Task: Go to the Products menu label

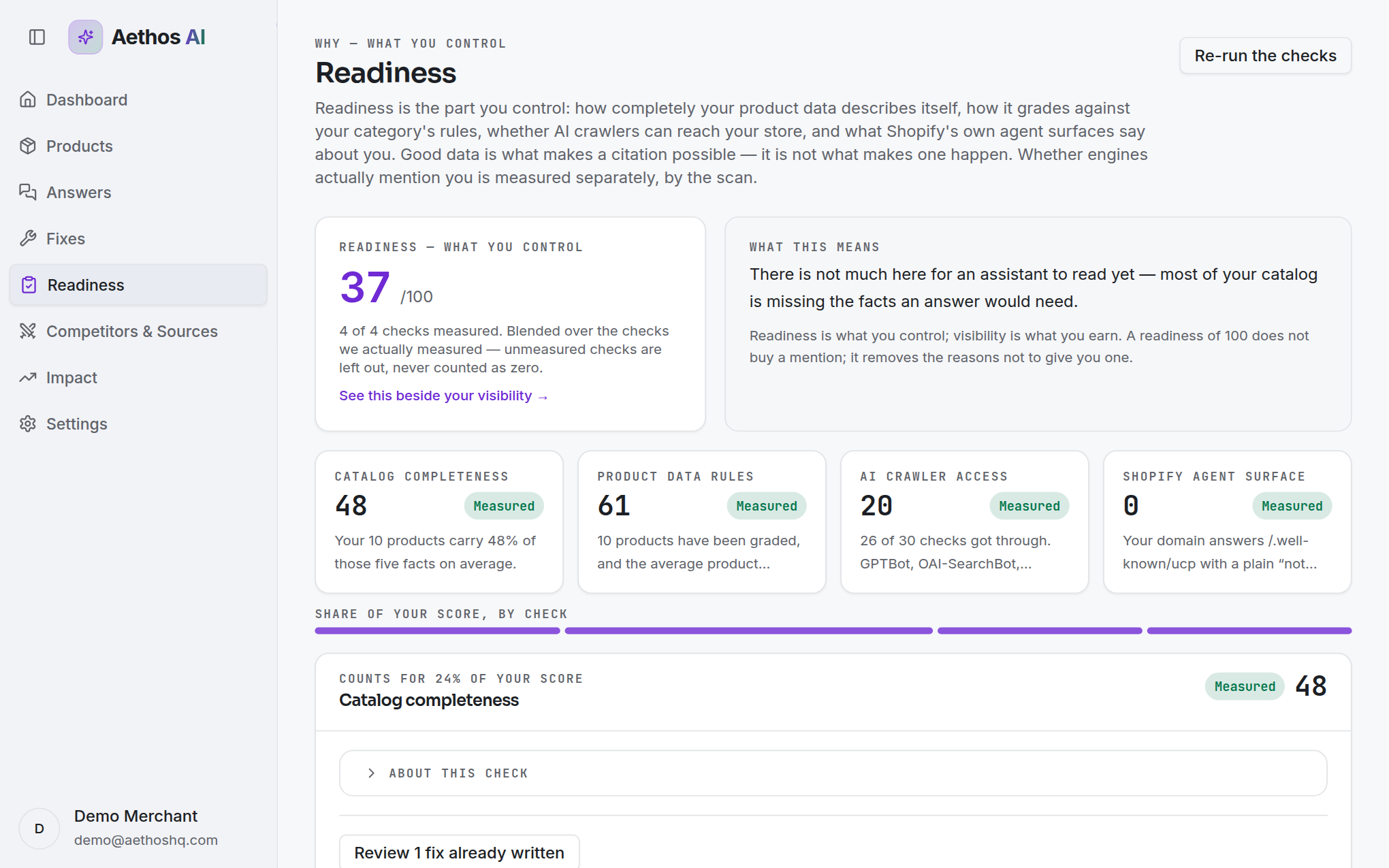Action: click(x=80, y=146)
